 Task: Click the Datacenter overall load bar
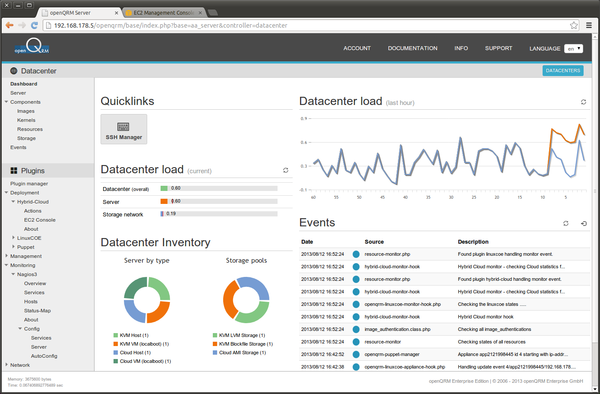click(219, 188)
